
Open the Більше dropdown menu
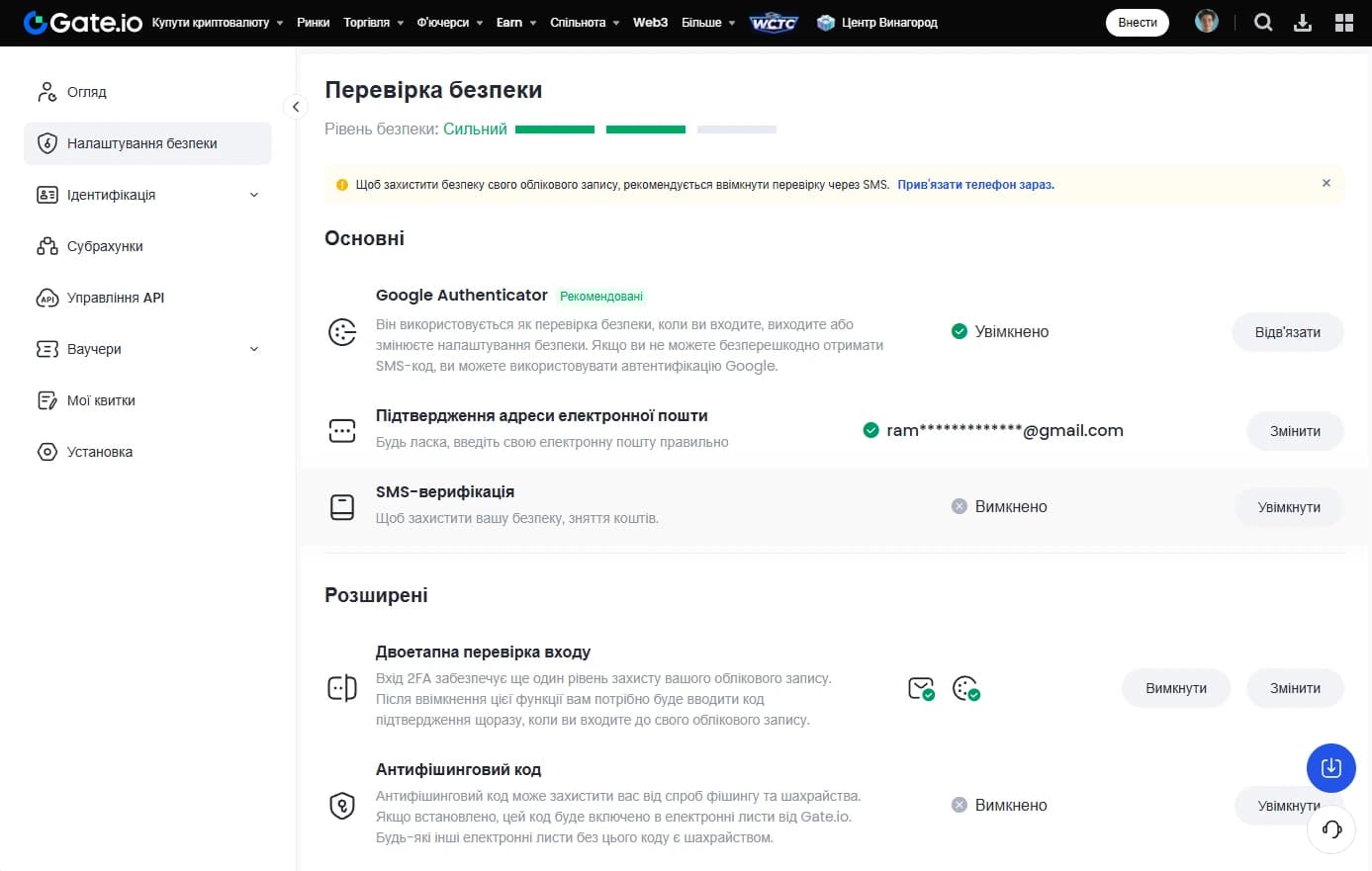click(x=708, y=22)
